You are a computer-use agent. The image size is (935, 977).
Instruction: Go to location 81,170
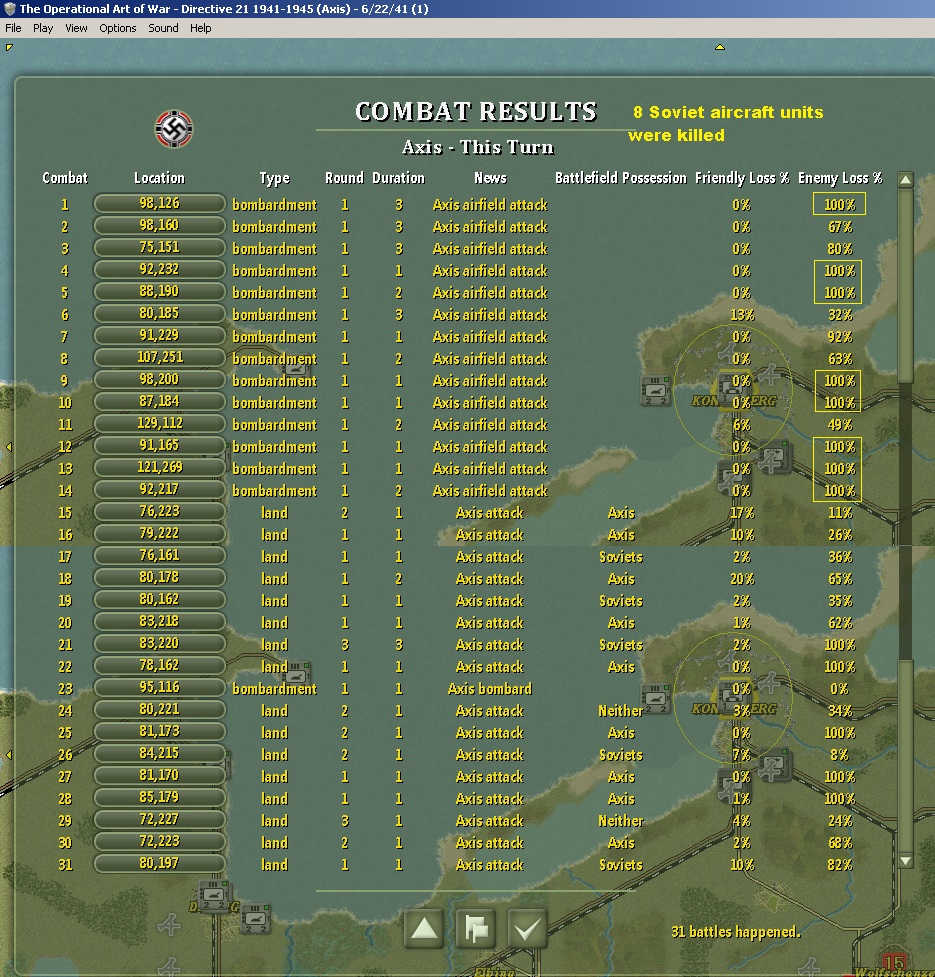tap(159, 776)
